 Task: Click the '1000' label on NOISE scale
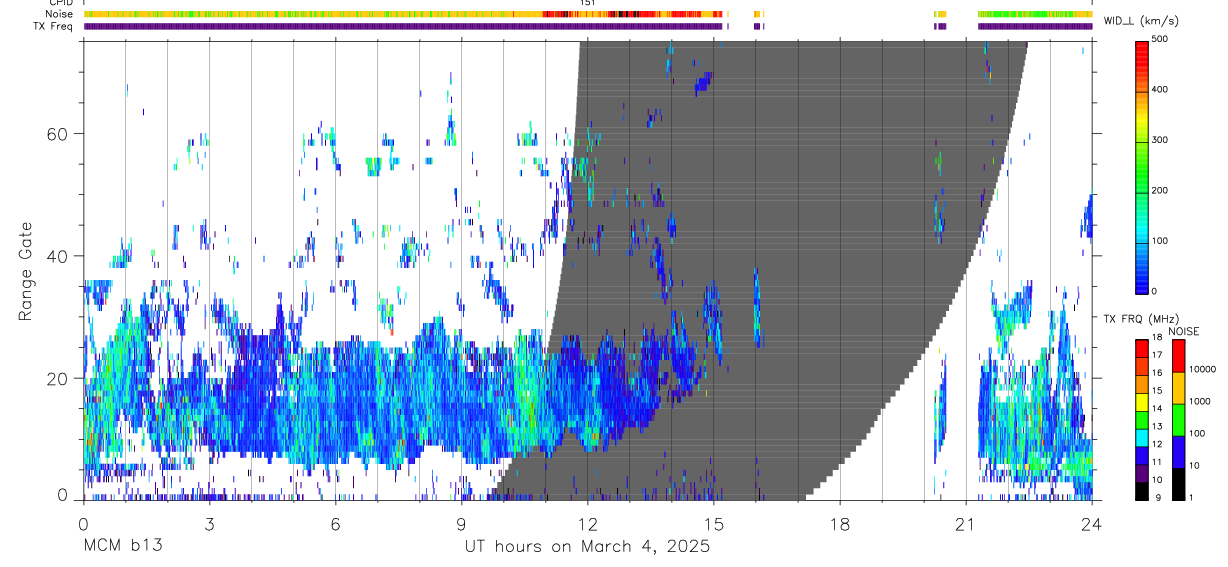click(1202, 402)
